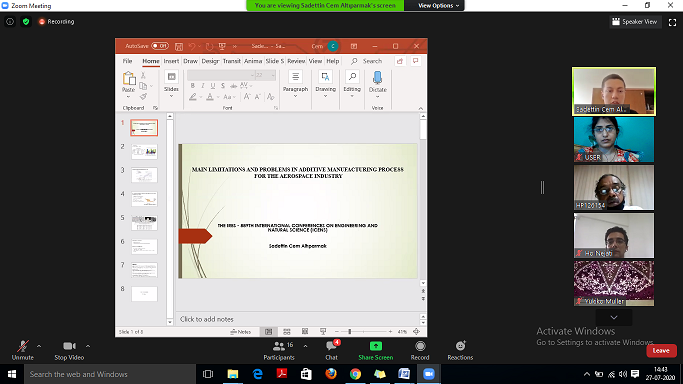Click the Share Screen icon
683x384 pixels.
375,346
